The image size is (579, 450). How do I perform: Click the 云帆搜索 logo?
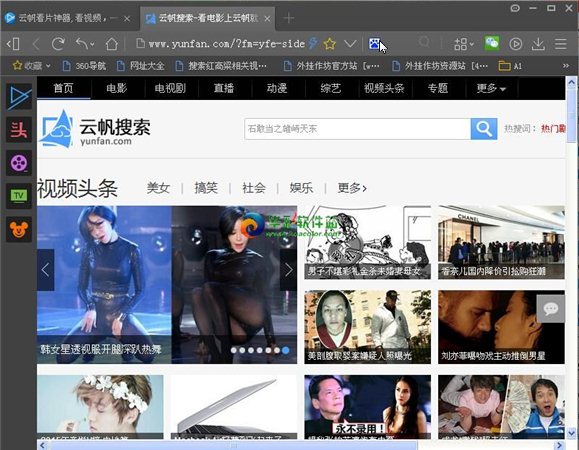95,129
